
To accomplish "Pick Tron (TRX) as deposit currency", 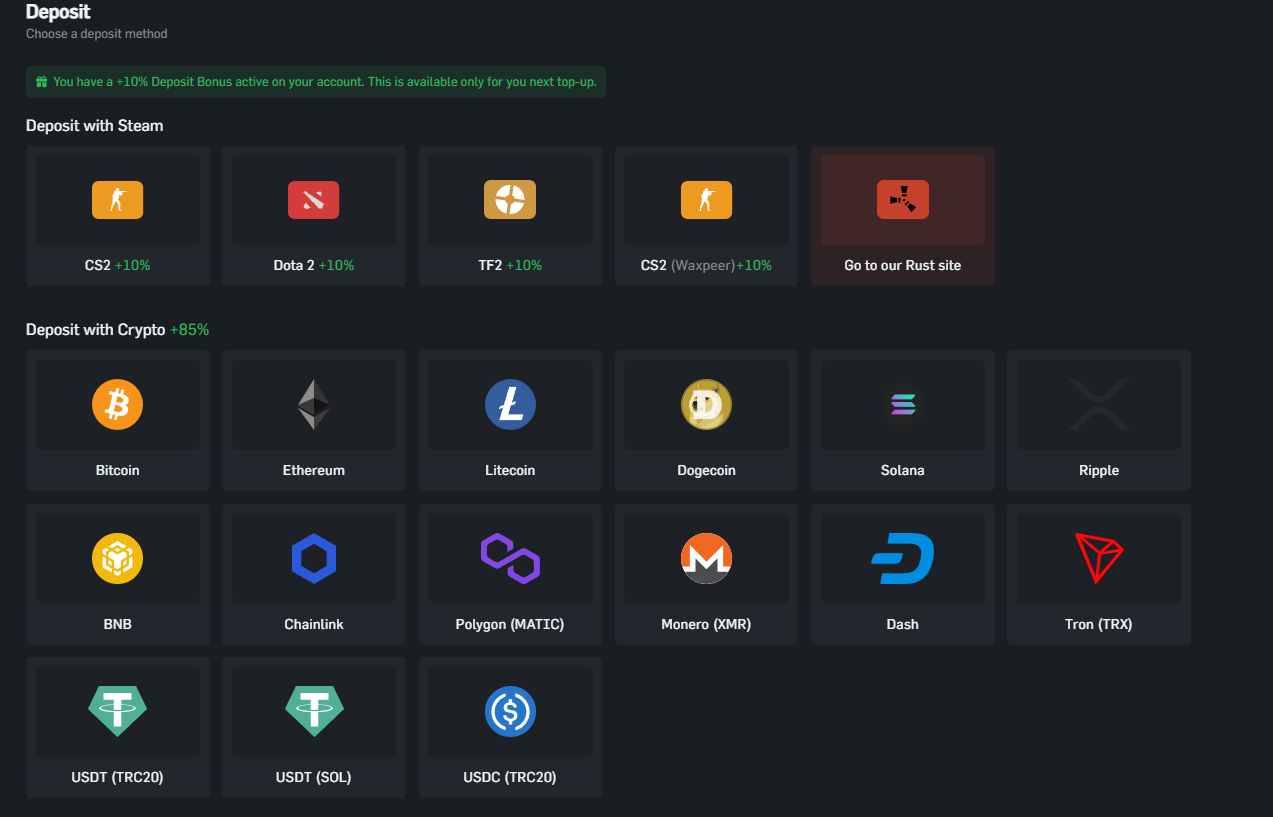I will click(x=1098, y=574).
